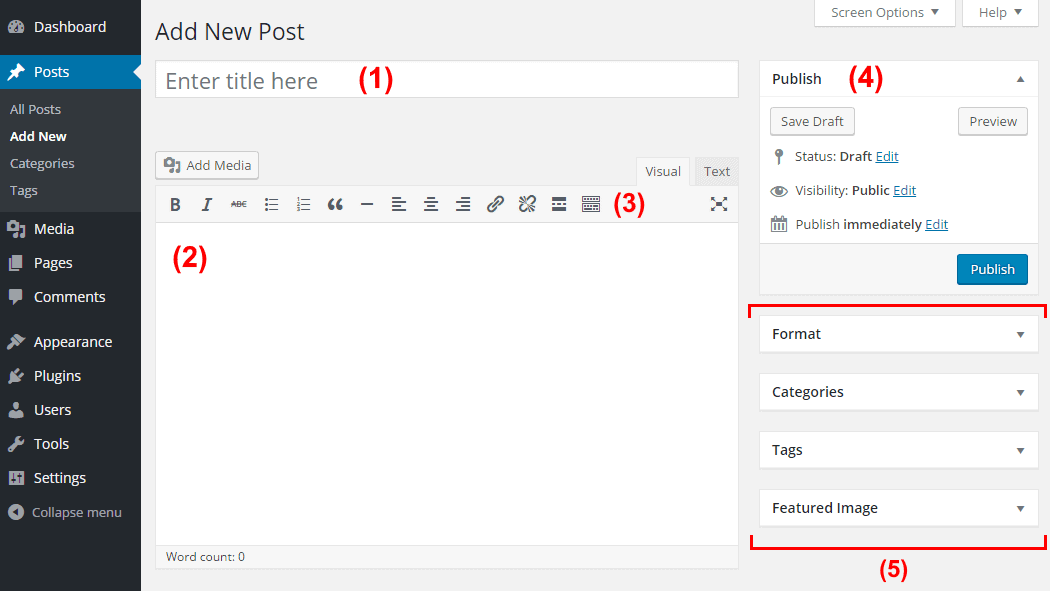Click the remove link broken chain icon

[527, 204]
